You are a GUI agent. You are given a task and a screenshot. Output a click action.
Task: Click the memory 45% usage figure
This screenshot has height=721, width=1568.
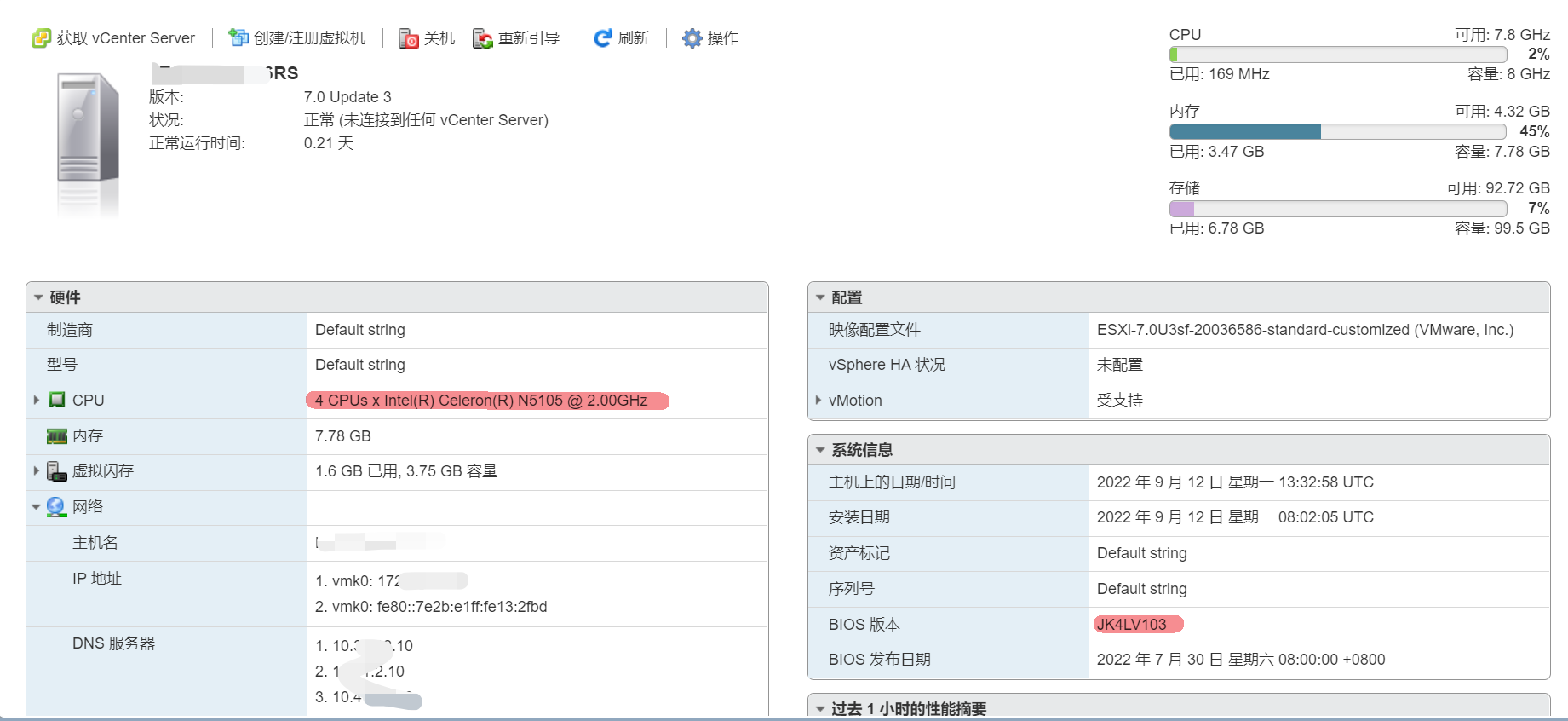[1535, 131]
